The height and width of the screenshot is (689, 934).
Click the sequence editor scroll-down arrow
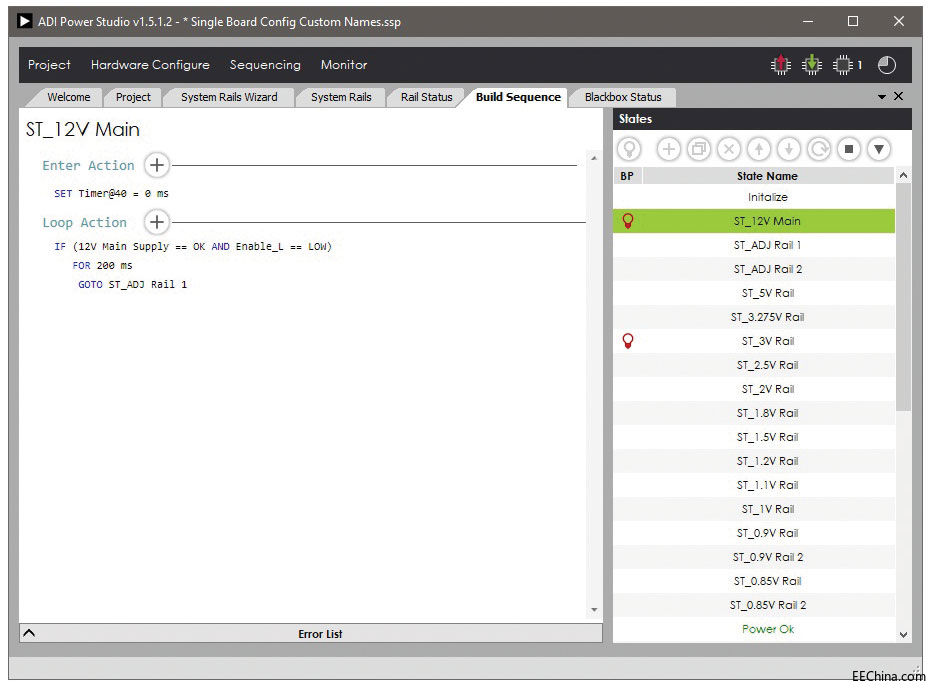pyautogui.click(x=594, y=610)
